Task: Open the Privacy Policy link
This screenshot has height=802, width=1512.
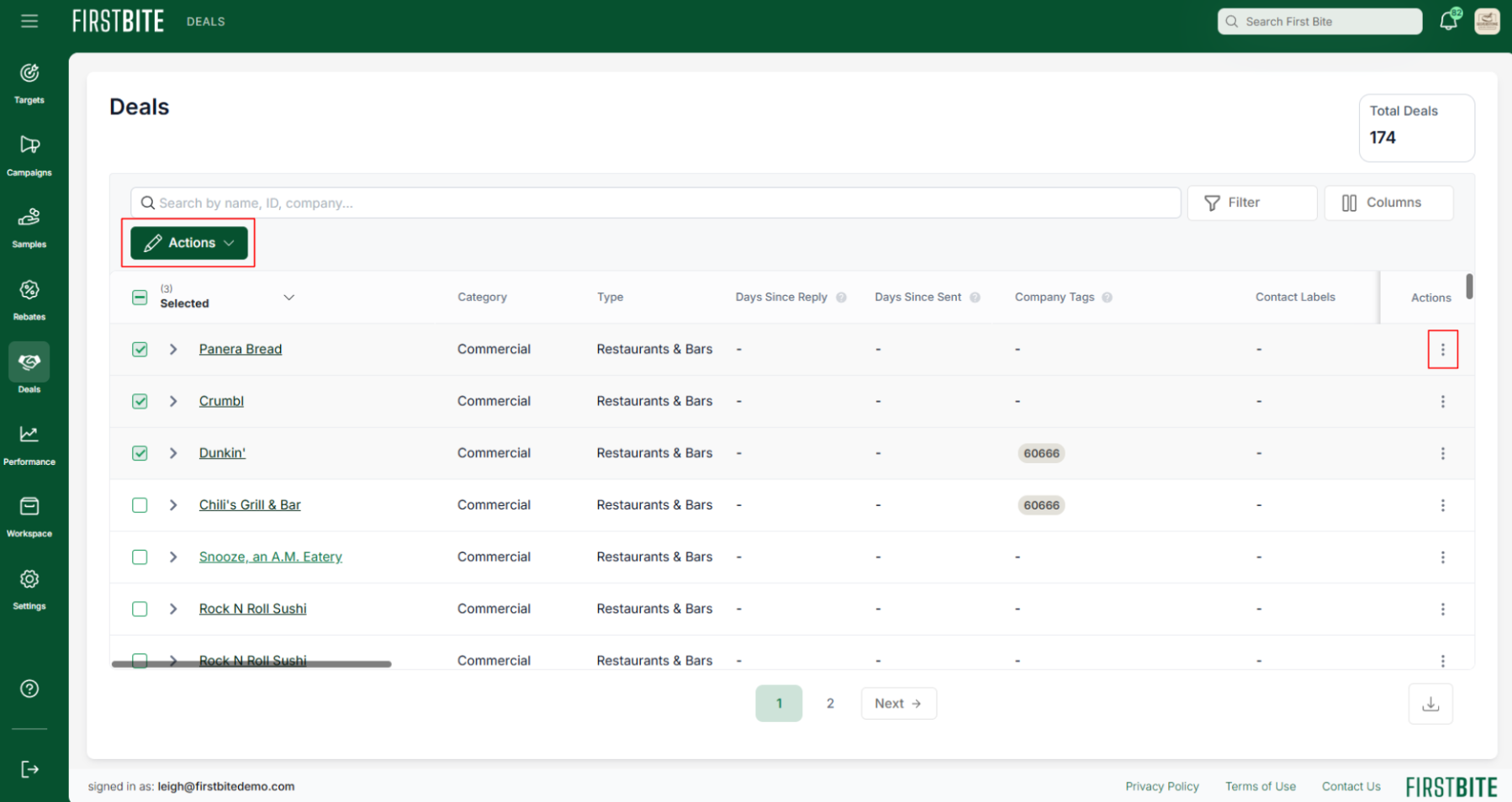Action: click(1162, 787)
